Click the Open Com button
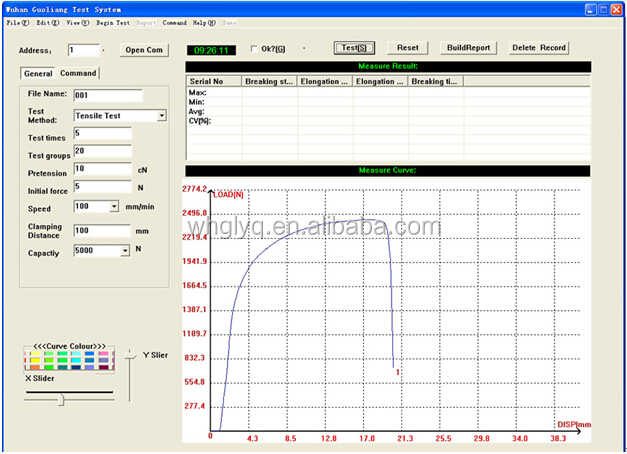Viewport: 627px width, 454px height. coord(144,50)
